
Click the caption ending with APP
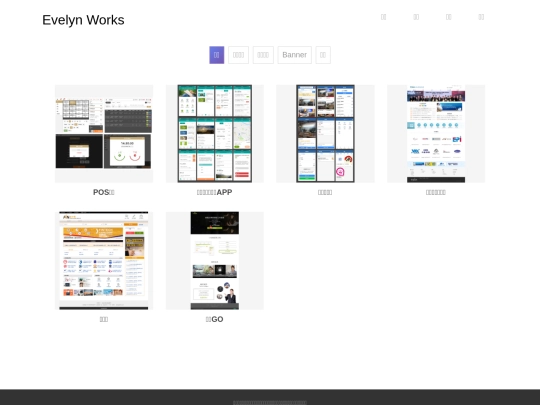tap(215, 192)
